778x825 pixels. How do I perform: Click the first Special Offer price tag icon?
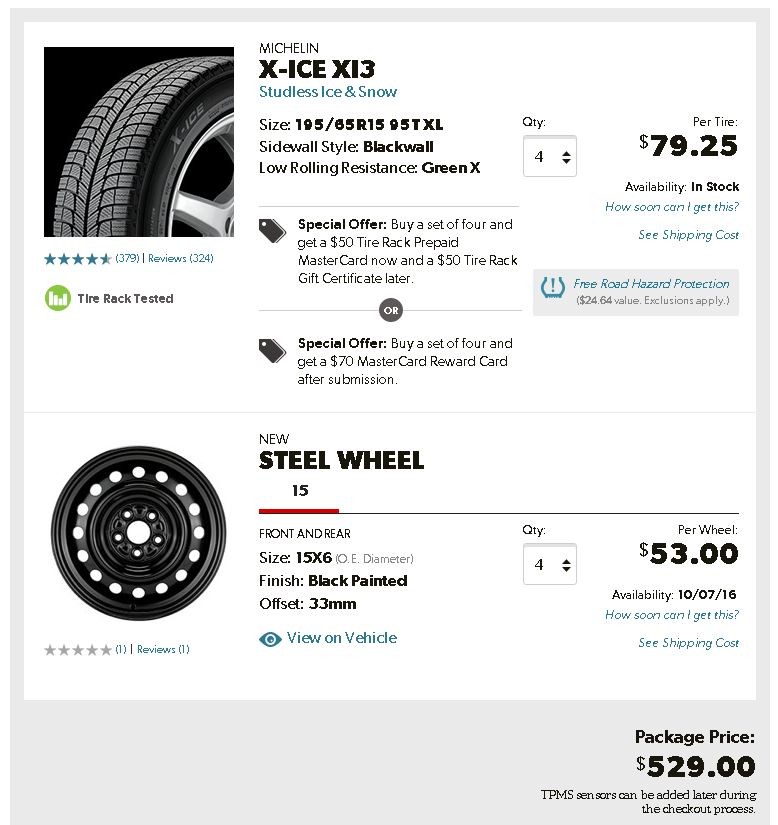coord(272,231)
